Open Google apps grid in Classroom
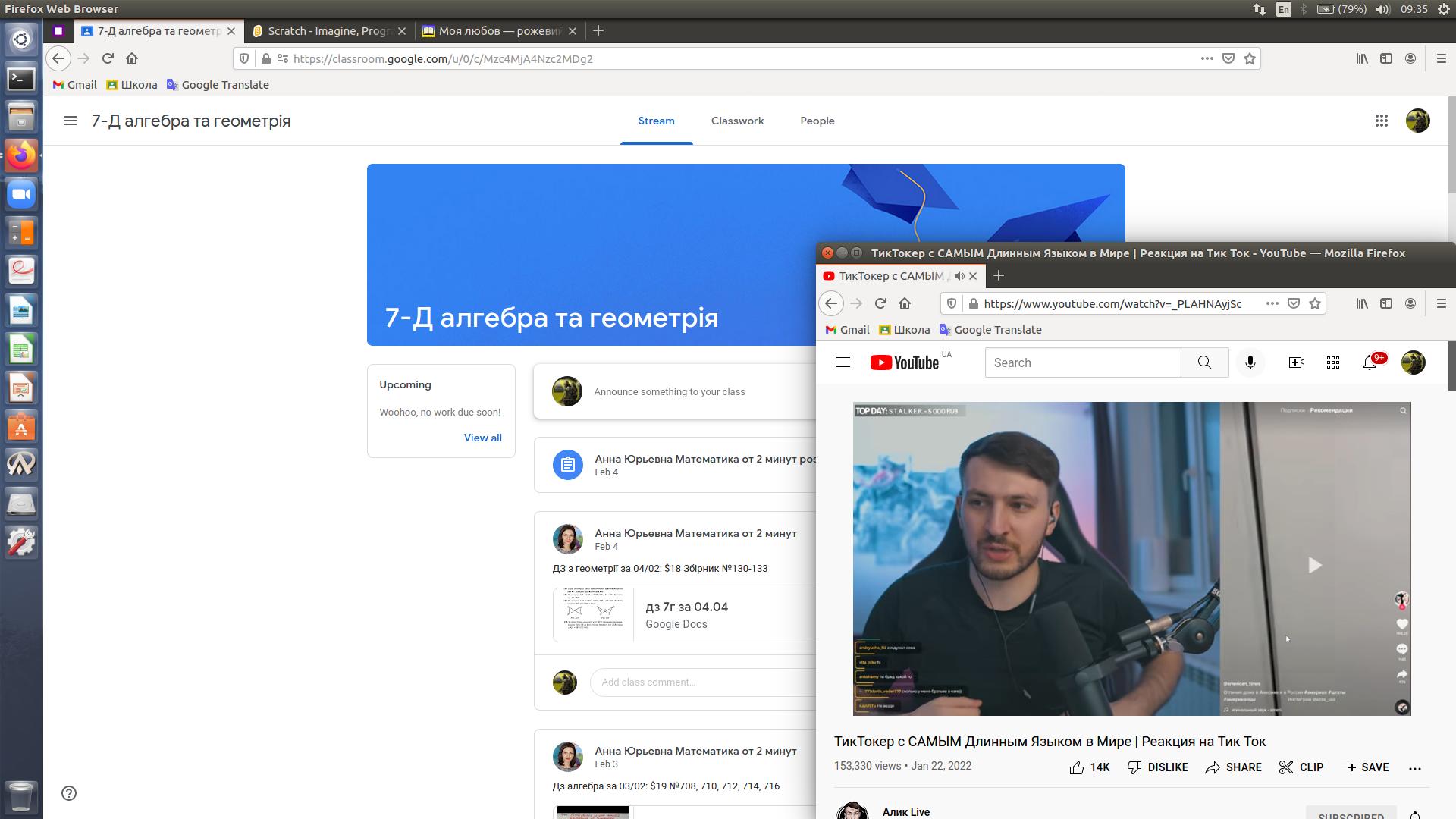 pos(1382,121)
